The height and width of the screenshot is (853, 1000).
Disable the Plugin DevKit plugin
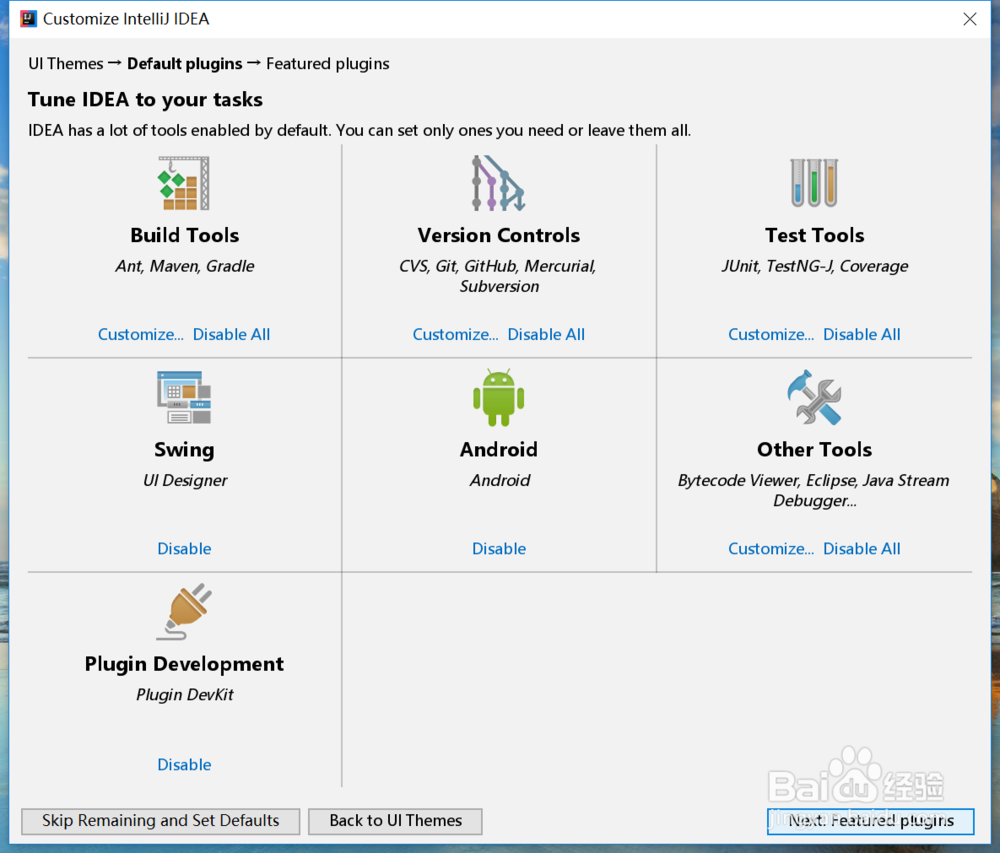(x=184, y=764)
